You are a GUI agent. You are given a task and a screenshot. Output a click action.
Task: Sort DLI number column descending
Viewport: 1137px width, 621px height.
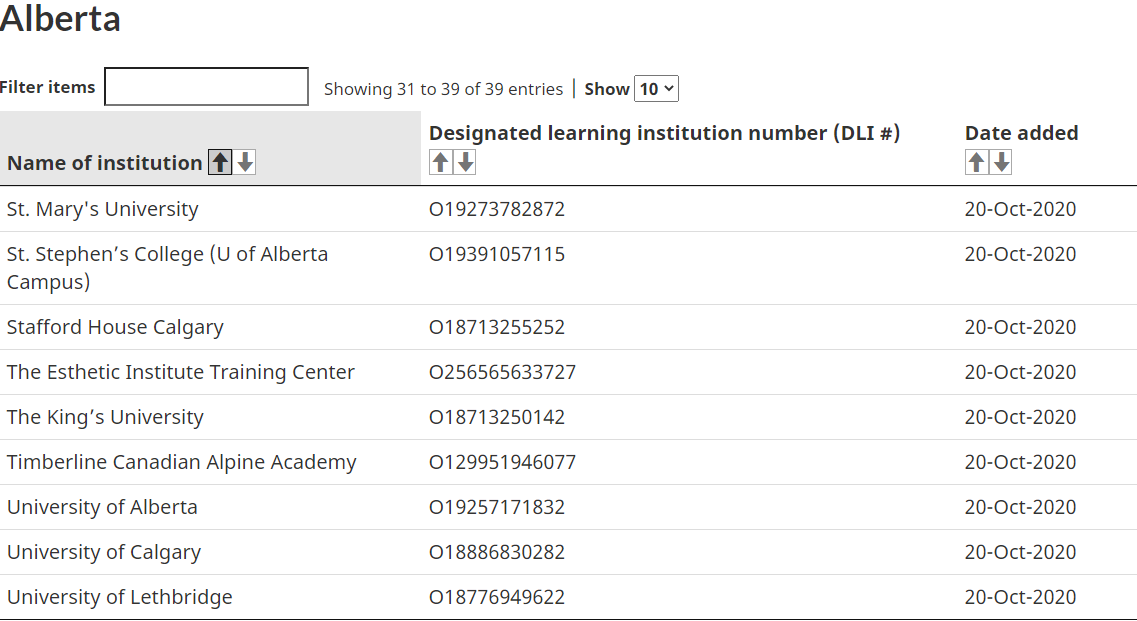(466, 162)
